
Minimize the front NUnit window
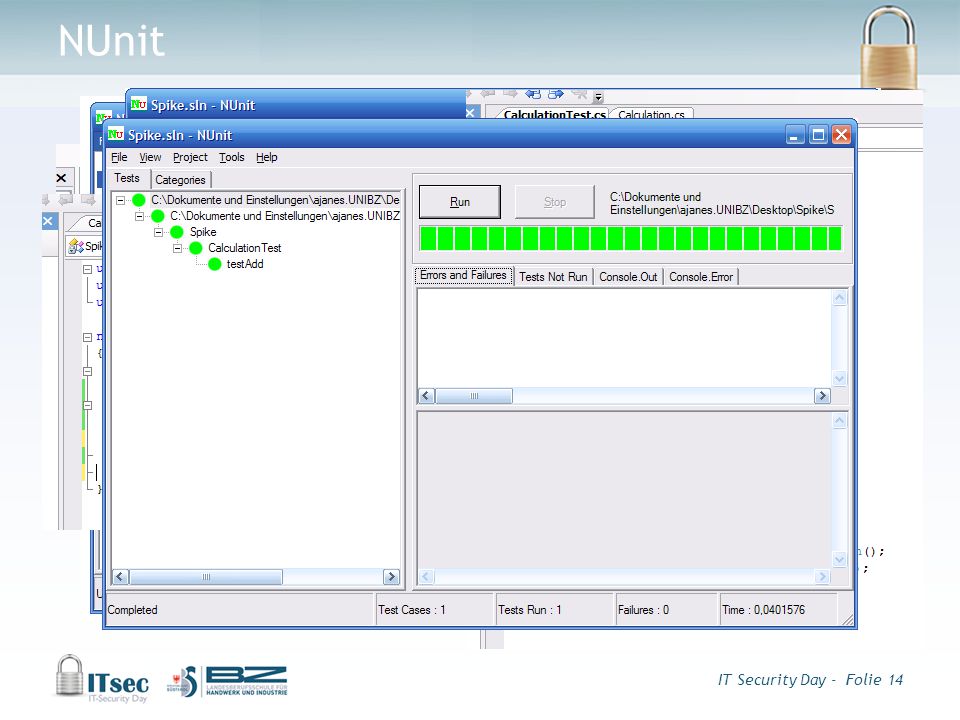click(795, 135)
